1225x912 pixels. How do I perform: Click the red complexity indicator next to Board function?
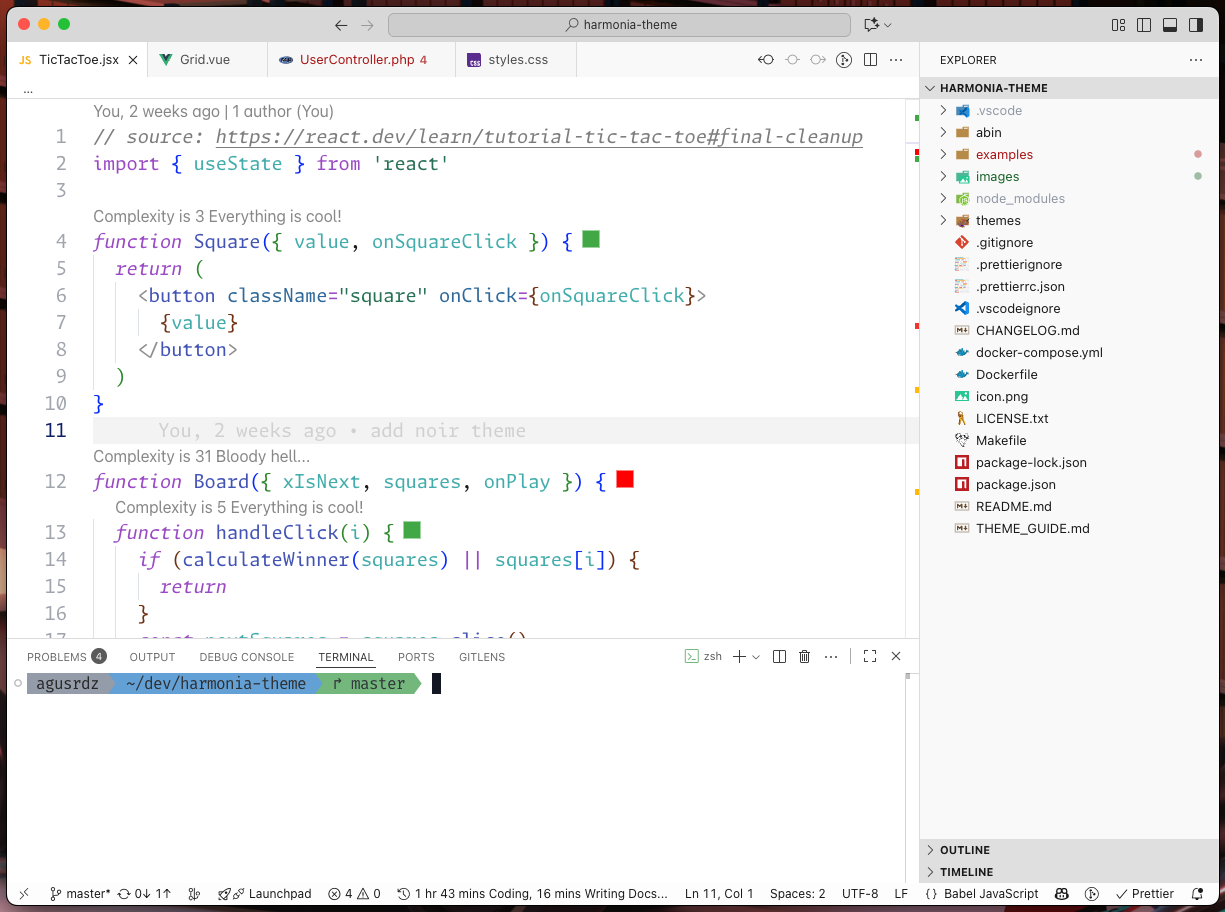click(x=624, y=479)
